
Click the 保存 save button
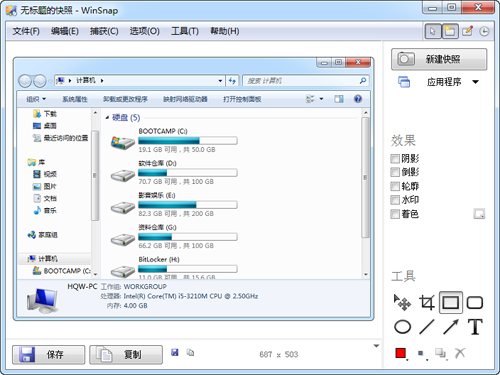49,354
